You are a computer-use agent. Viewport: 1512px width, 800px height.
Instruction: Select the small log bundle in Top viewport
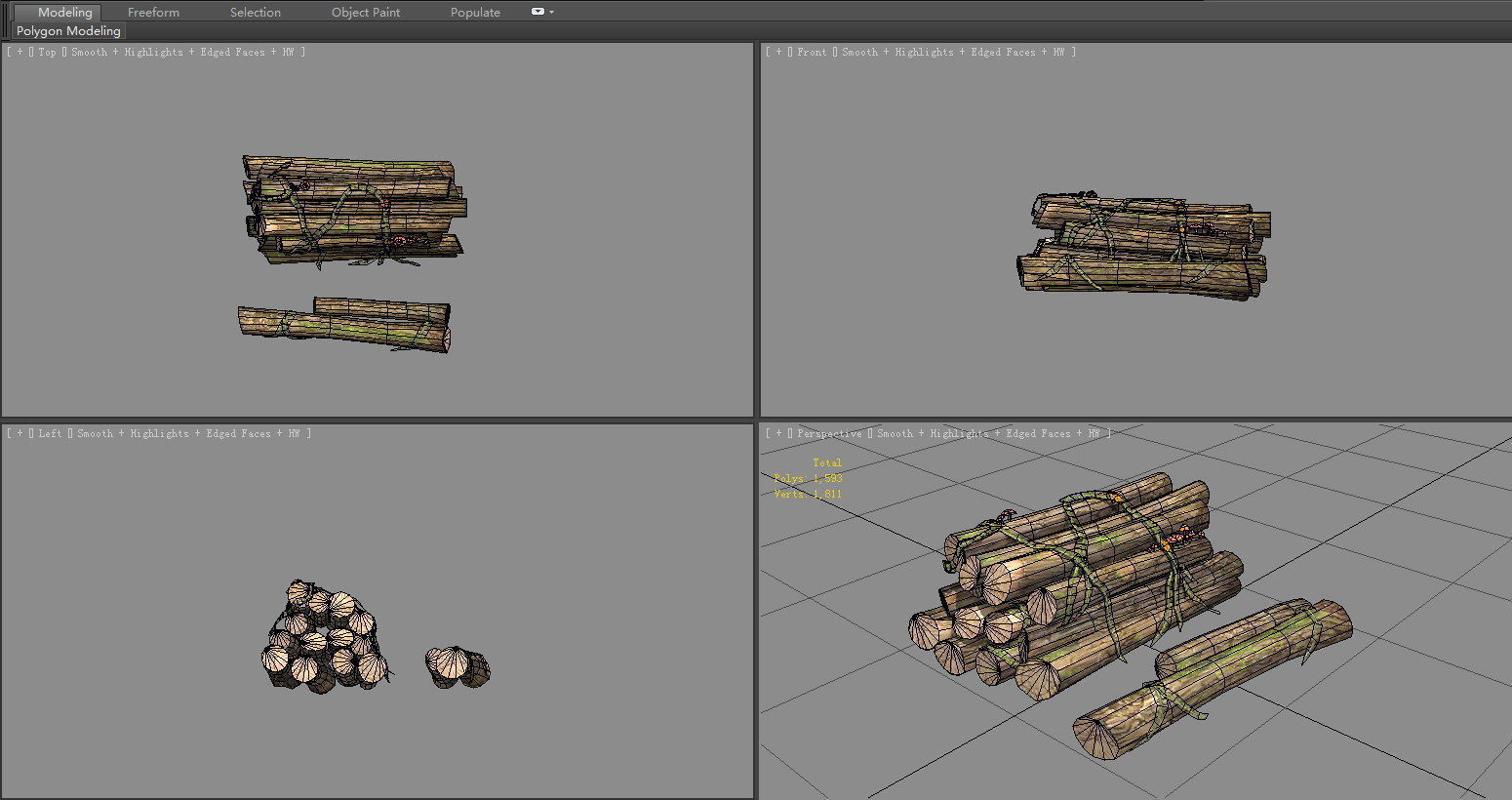(343, 325)
